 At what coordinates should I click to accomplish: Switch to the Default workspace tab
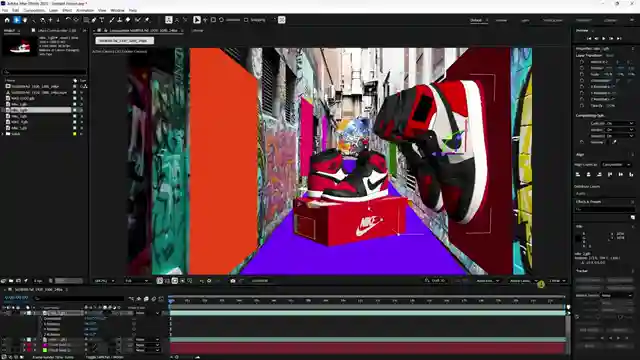[476, 20]
